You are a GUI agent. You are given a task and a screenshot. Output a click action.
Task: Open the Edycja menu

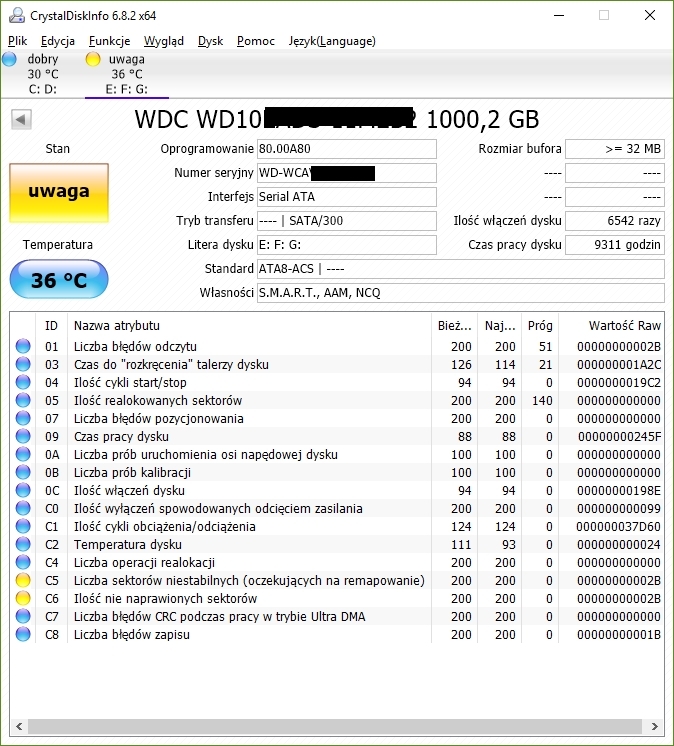point(58,41)
